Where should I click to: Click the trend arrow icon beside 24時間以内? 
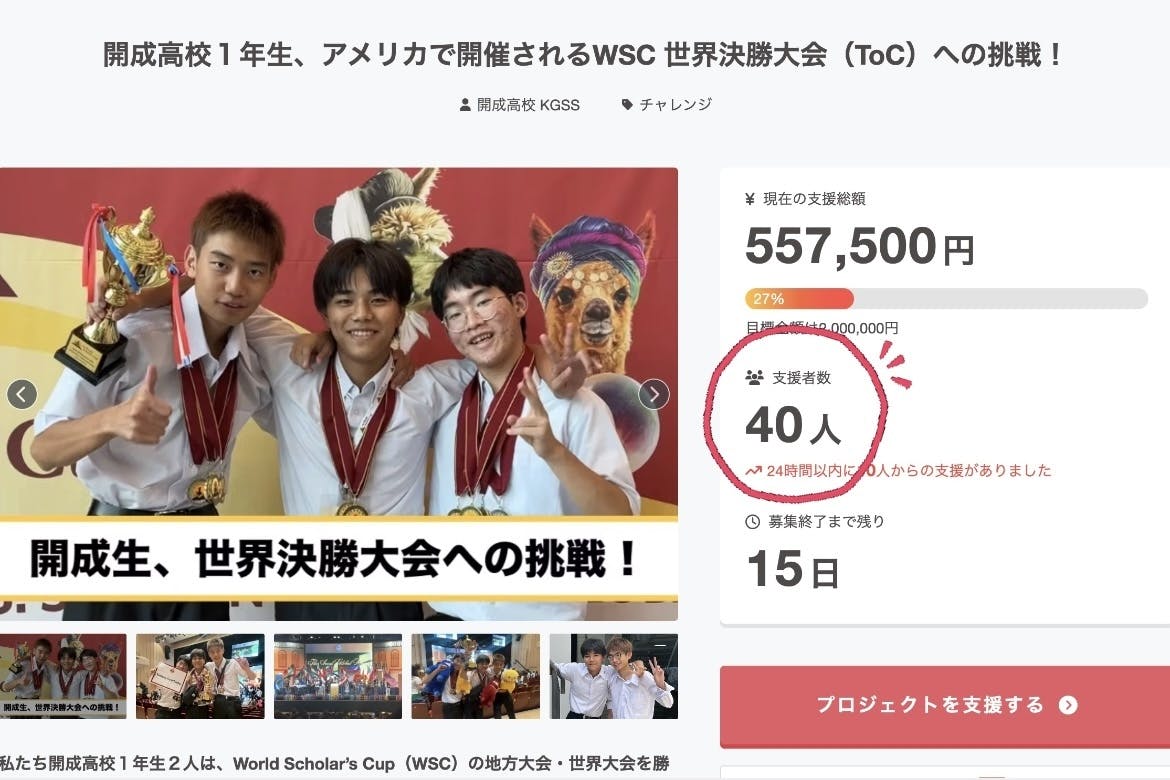[754, 471]
